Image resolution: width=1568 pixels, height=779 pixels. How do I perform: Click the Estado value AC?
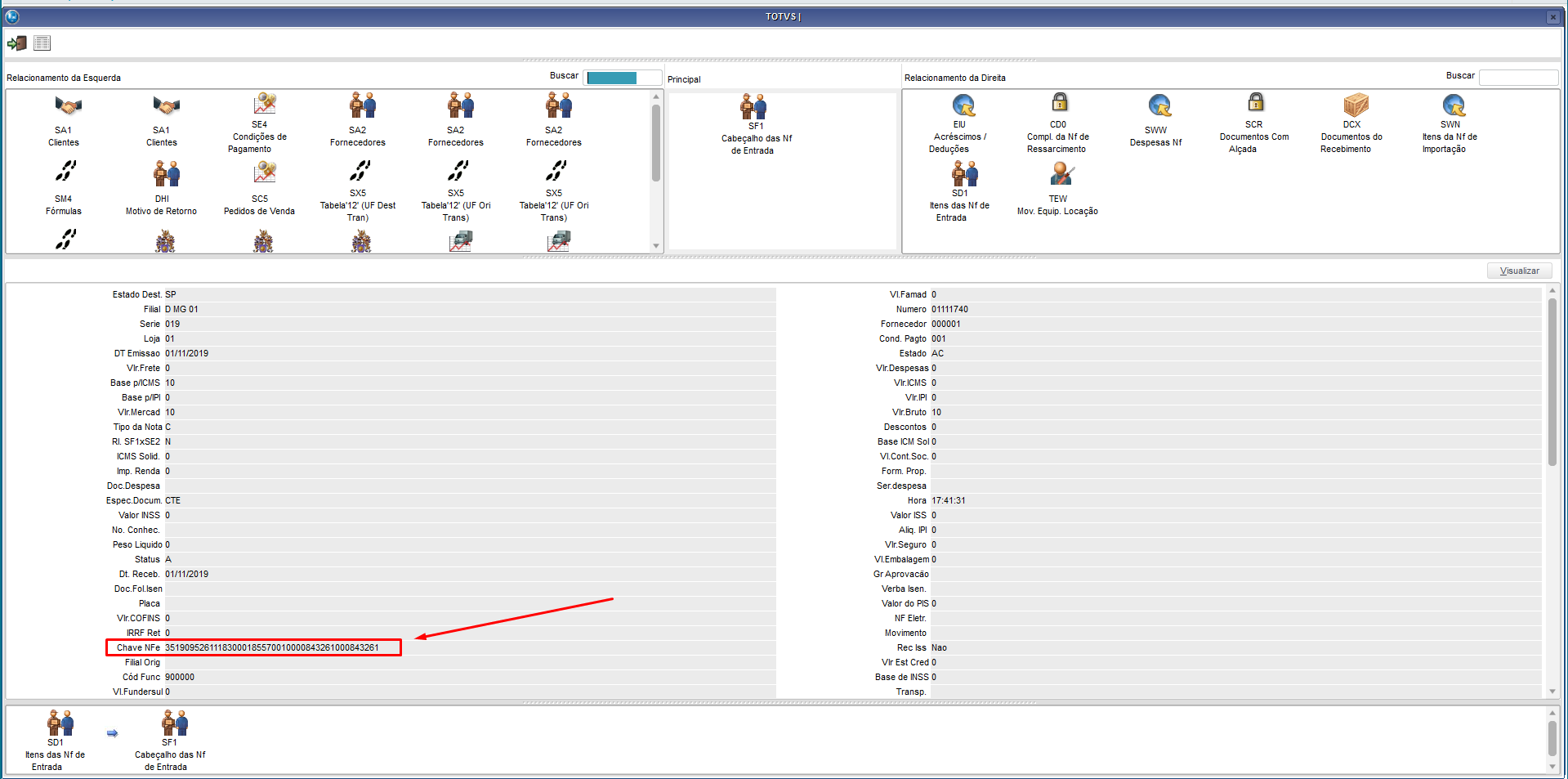937,353
